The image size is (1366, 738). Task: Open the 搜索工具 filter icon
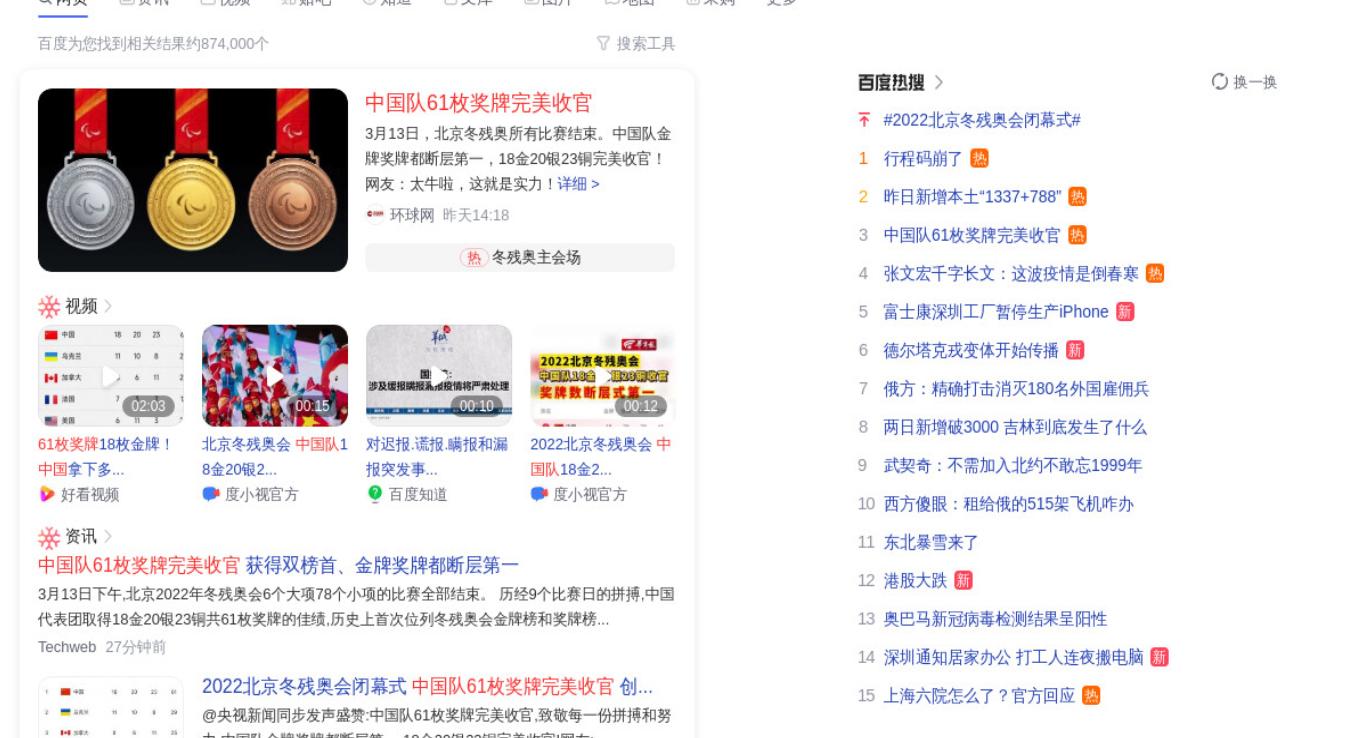tap(603, 44)
